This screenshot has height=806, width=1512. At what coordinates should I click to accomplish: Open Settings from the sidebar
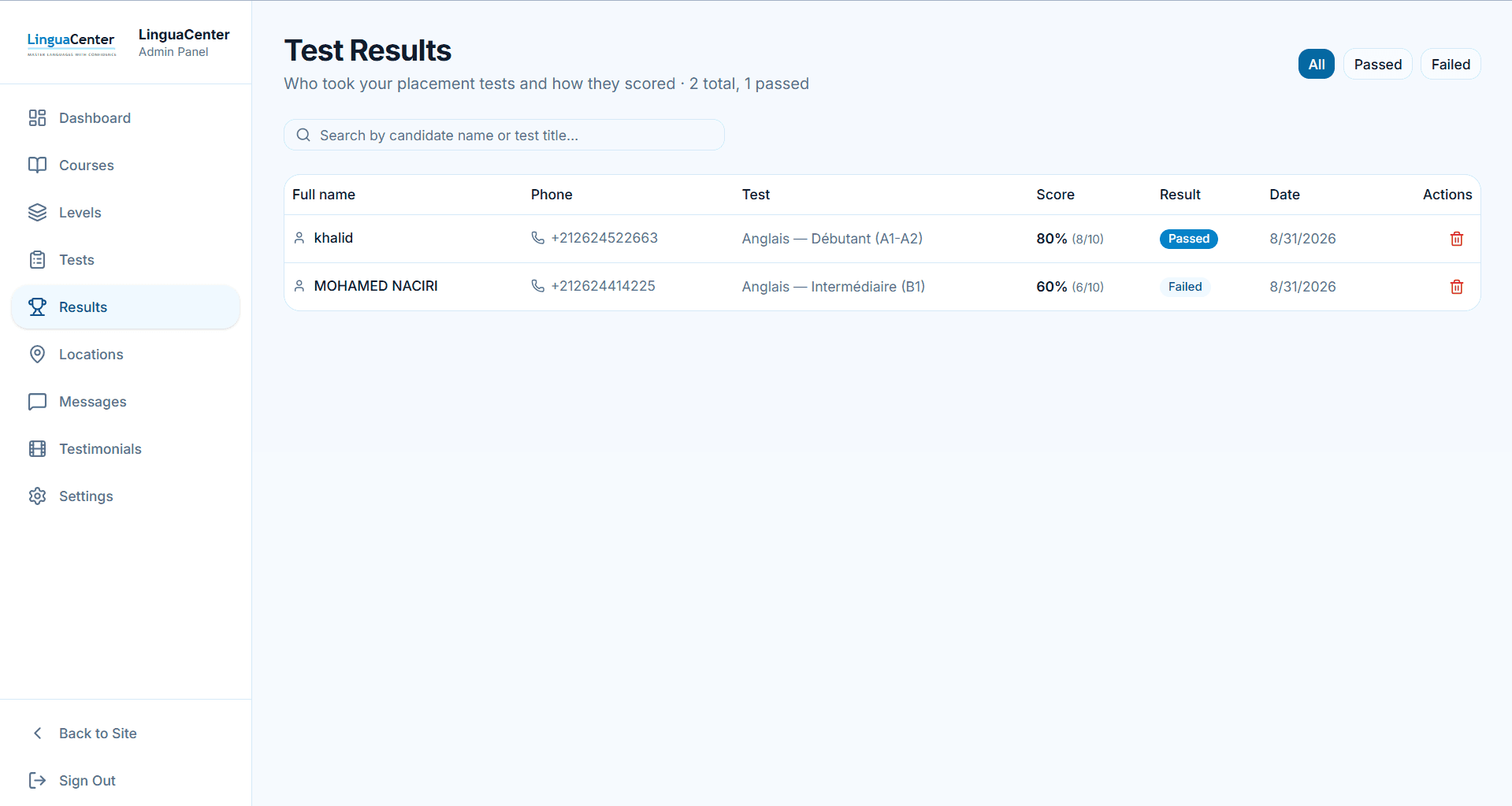126,496
